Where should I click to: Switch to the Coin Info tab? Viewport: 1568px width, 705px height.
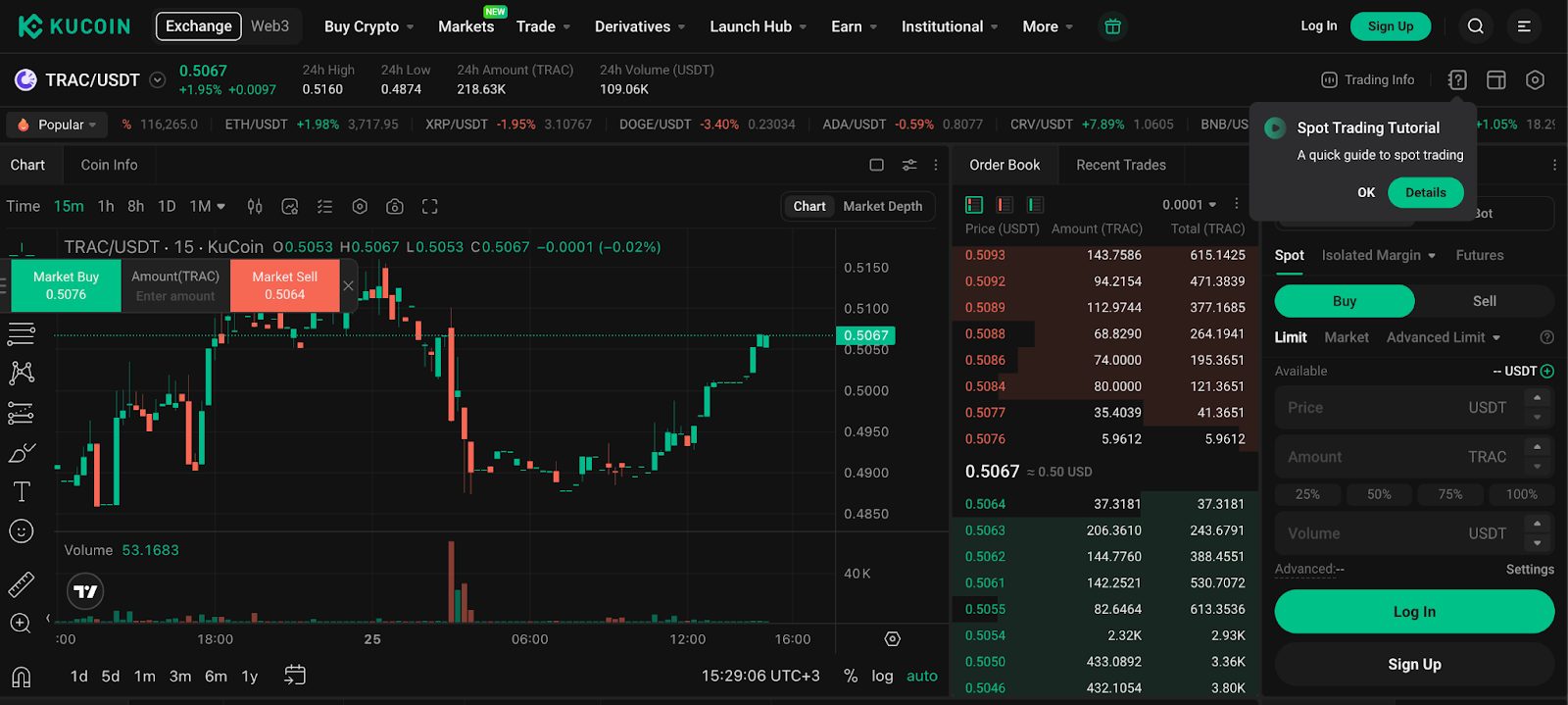[x=109, y=165]
